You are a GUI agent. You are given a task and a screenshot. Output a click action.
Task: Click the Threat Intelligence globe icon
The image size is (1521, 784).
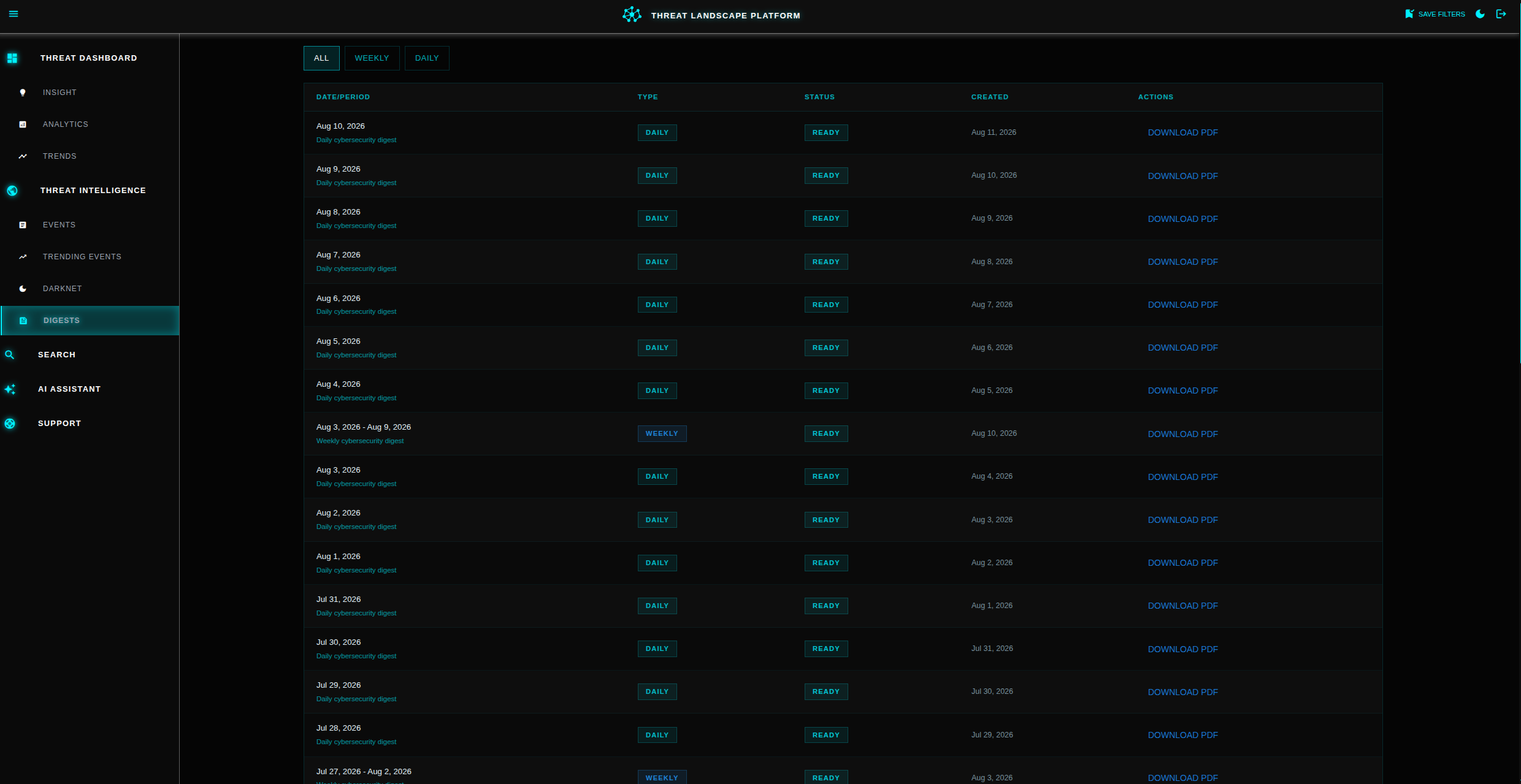tap(12, 191)
